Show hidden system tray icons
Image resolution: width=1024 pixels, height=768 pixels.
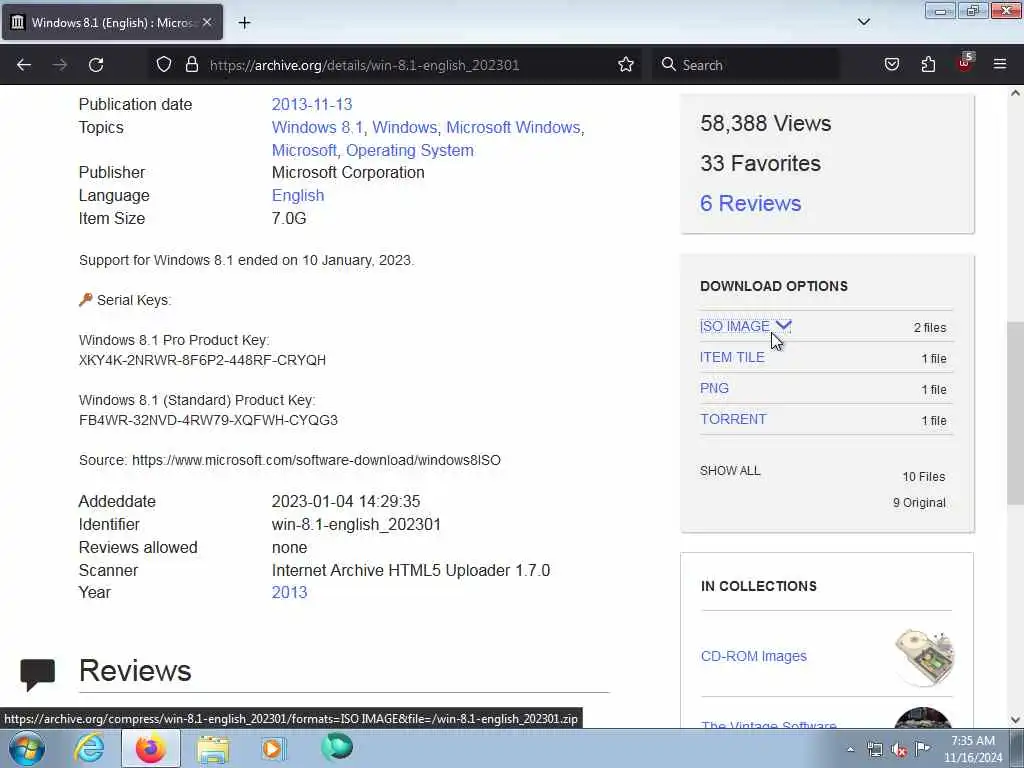[x=850, y=749]
